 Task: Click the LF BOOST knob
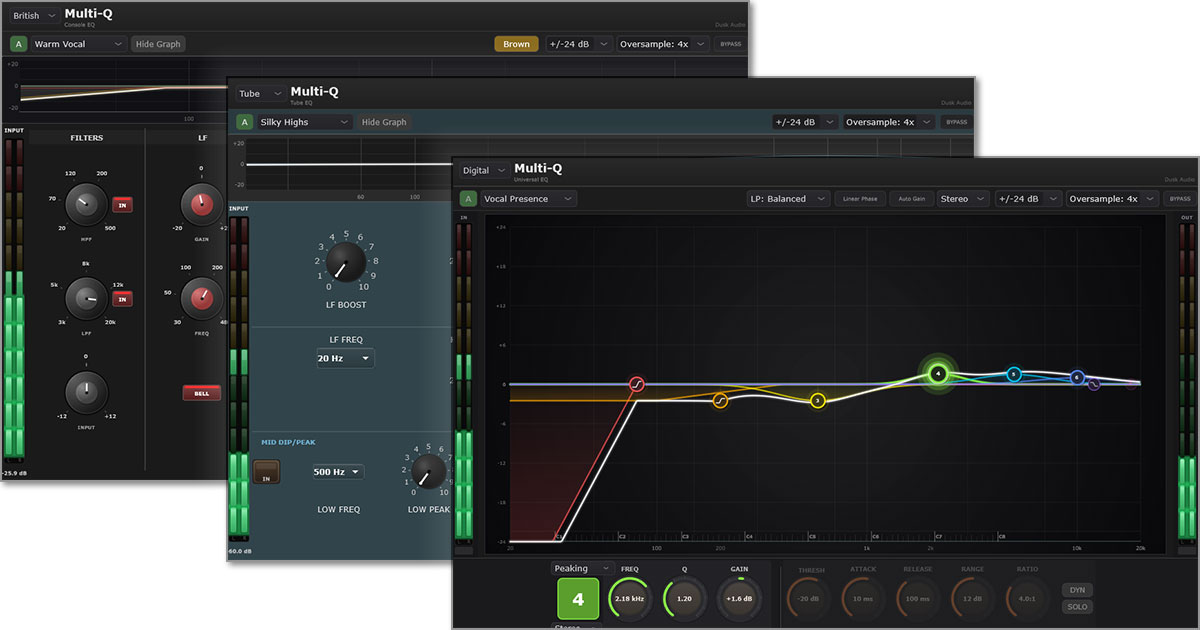pos(340,263)
